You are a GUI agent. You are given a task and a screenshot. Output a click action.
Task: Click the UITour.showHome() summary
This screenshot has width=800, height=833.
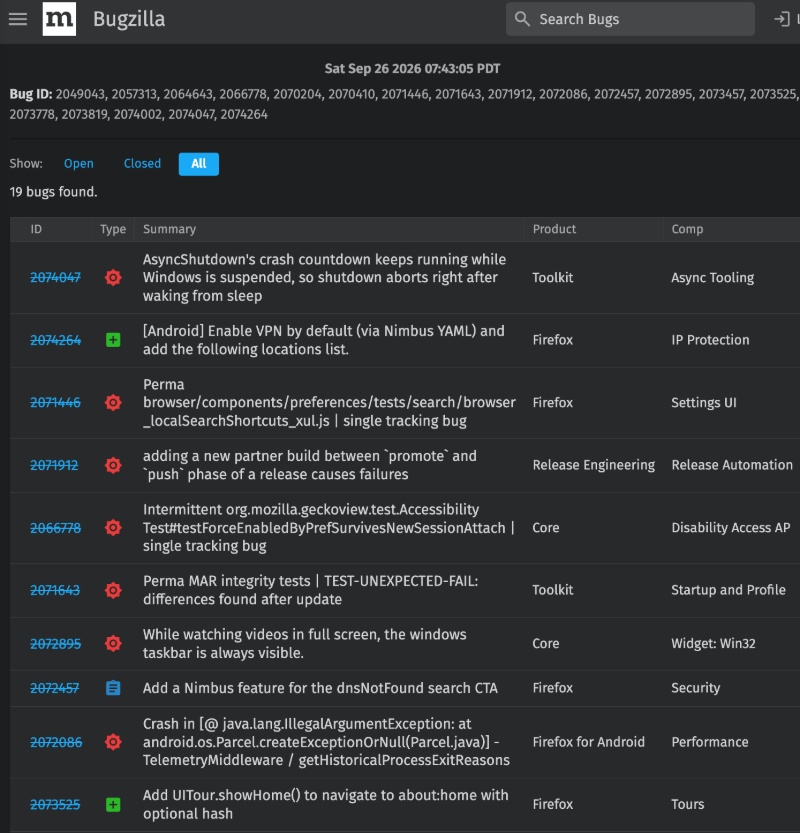(326, 804)
